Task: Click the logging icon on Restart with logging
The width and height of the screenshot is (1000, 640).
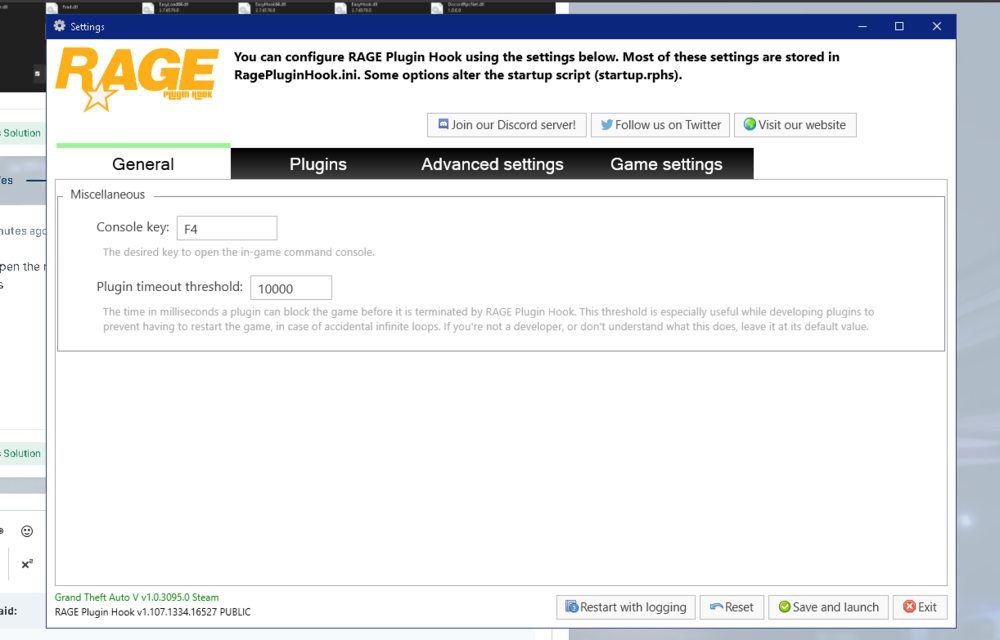Action: coord(569,607)
